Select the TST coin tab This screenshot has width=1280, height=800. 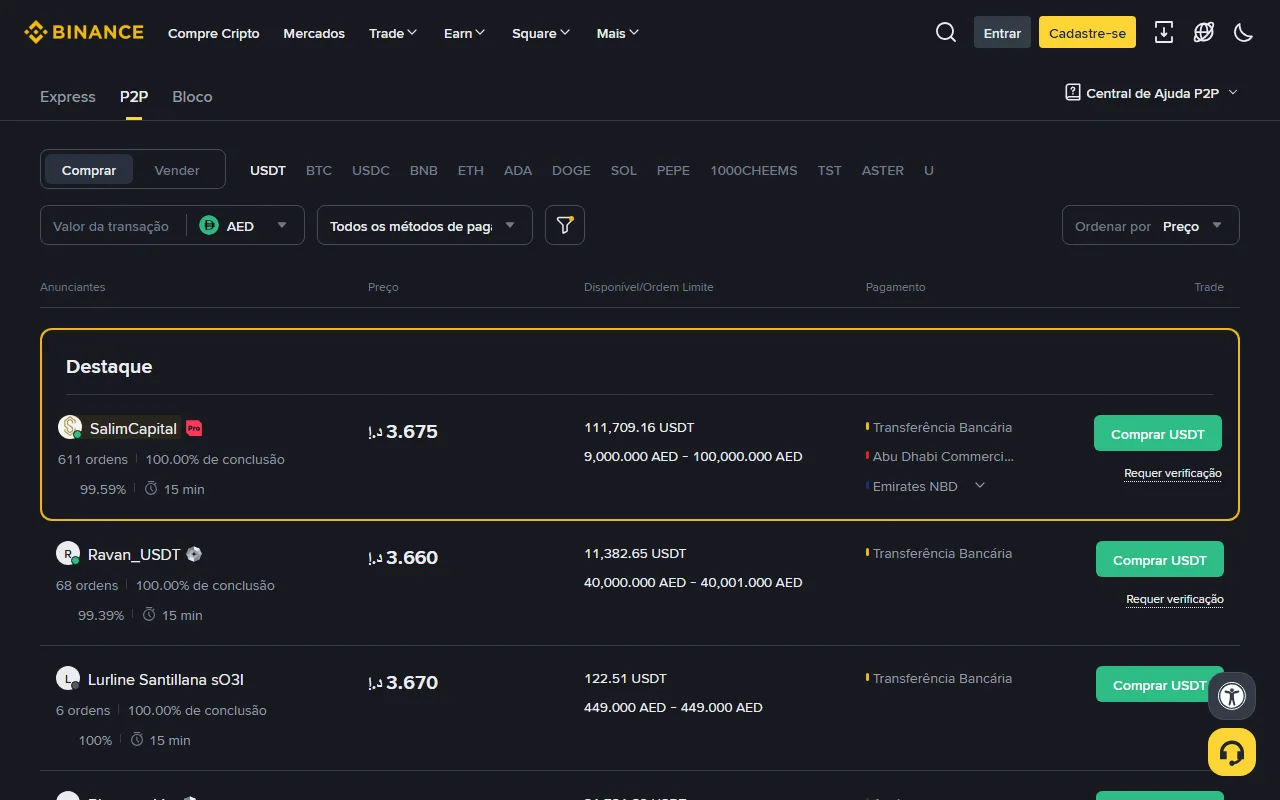830,170
